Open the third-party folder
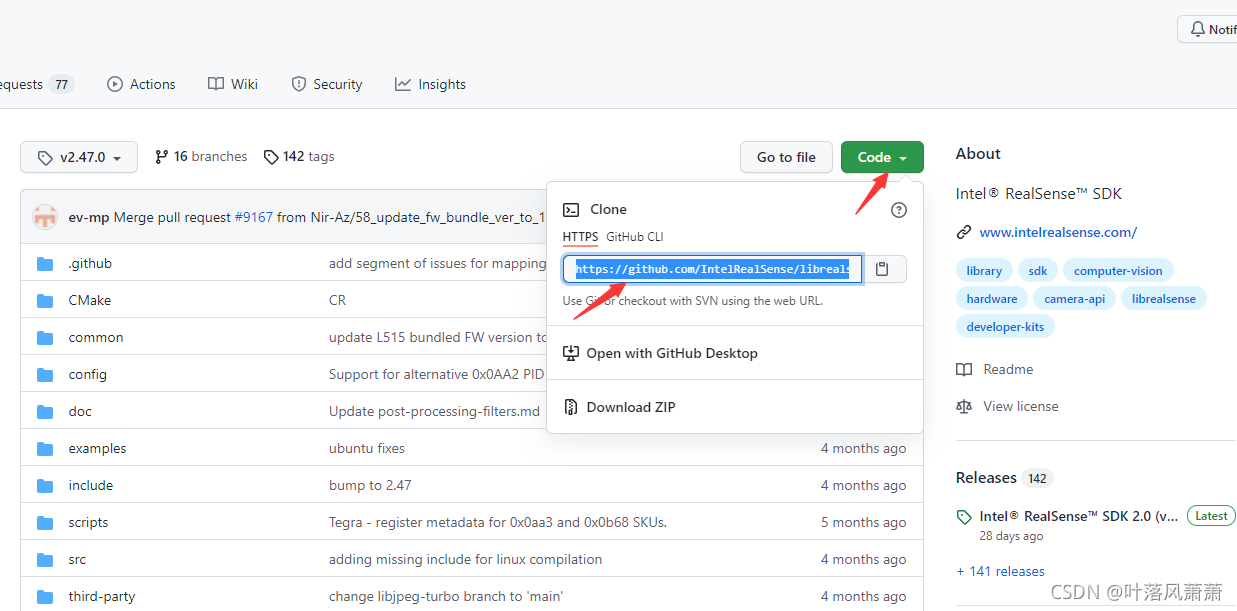This screenshot has height=611, width=1237. (x=102, y=596)
